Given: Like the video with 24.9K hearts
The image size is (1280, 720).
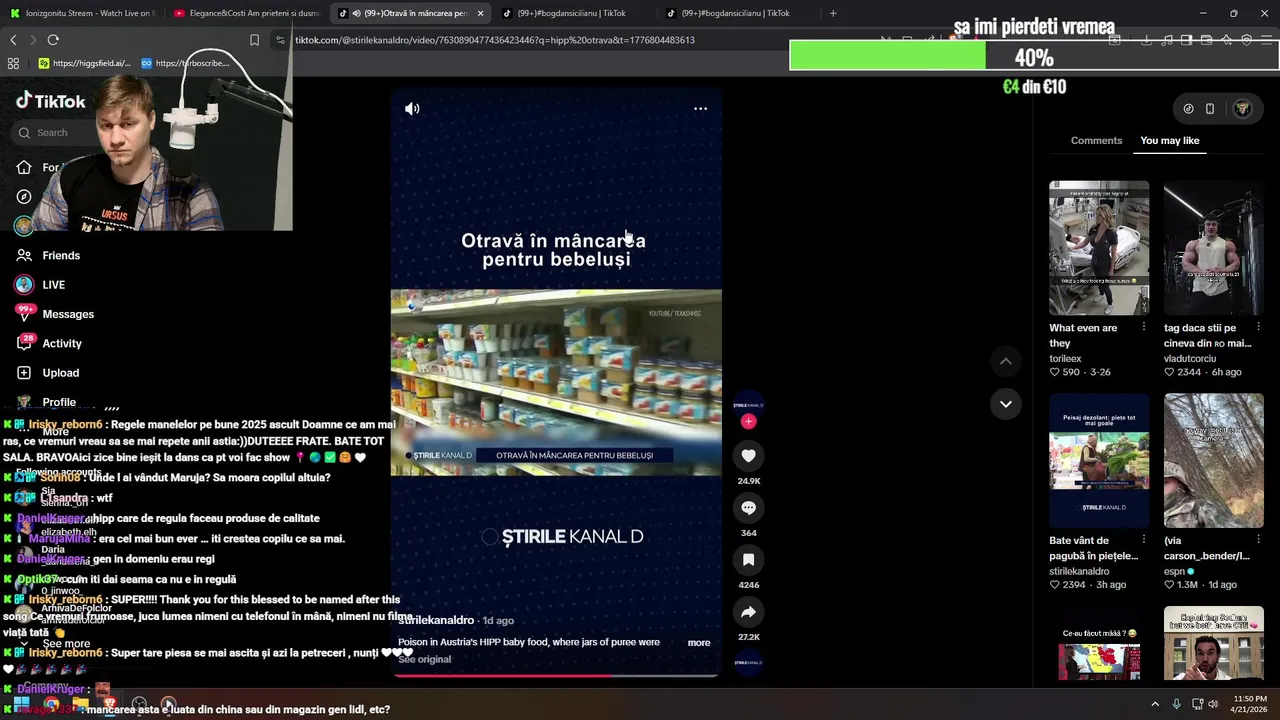Looking at the screenshot, I should [748, 456].
